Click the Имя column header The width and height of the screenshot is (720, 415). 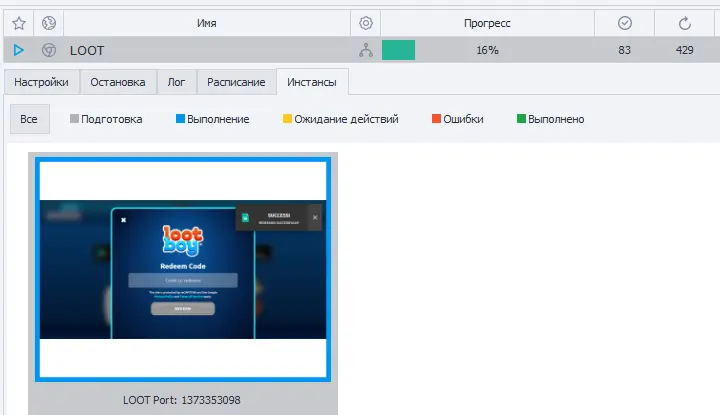pyautogui.click(x=207, y=23)
